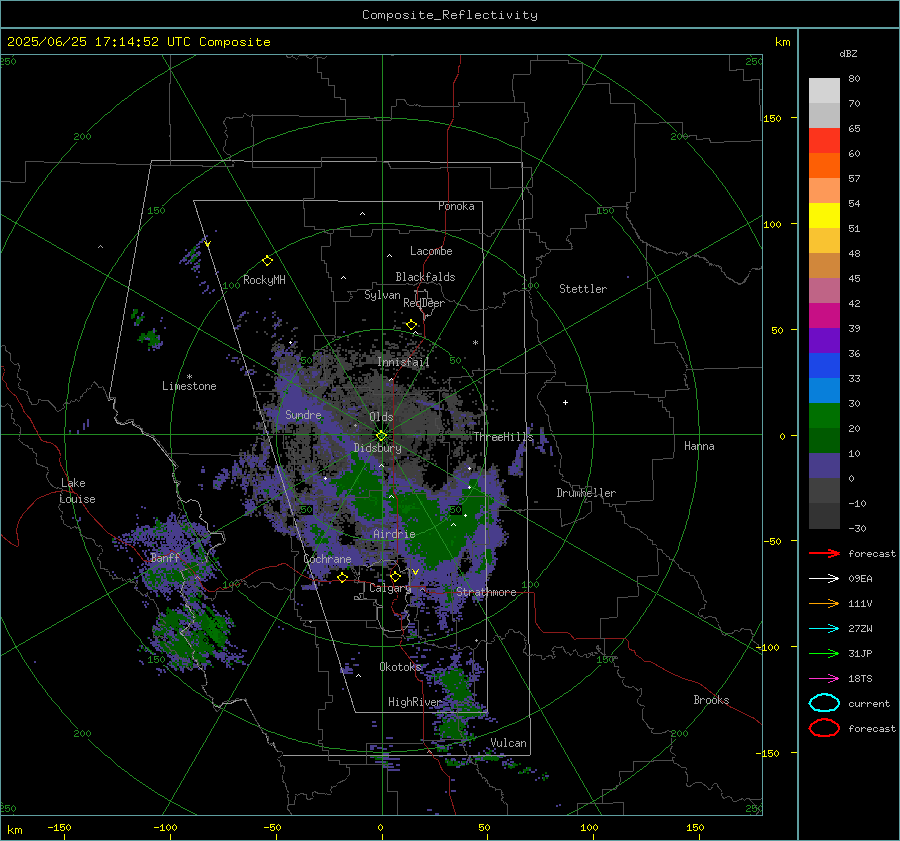Click the yellow diamond marker just above Calgary
Image resolution: width=900 pixels, height=841 pixels.
pyautogui.click(x=395, y=576)
